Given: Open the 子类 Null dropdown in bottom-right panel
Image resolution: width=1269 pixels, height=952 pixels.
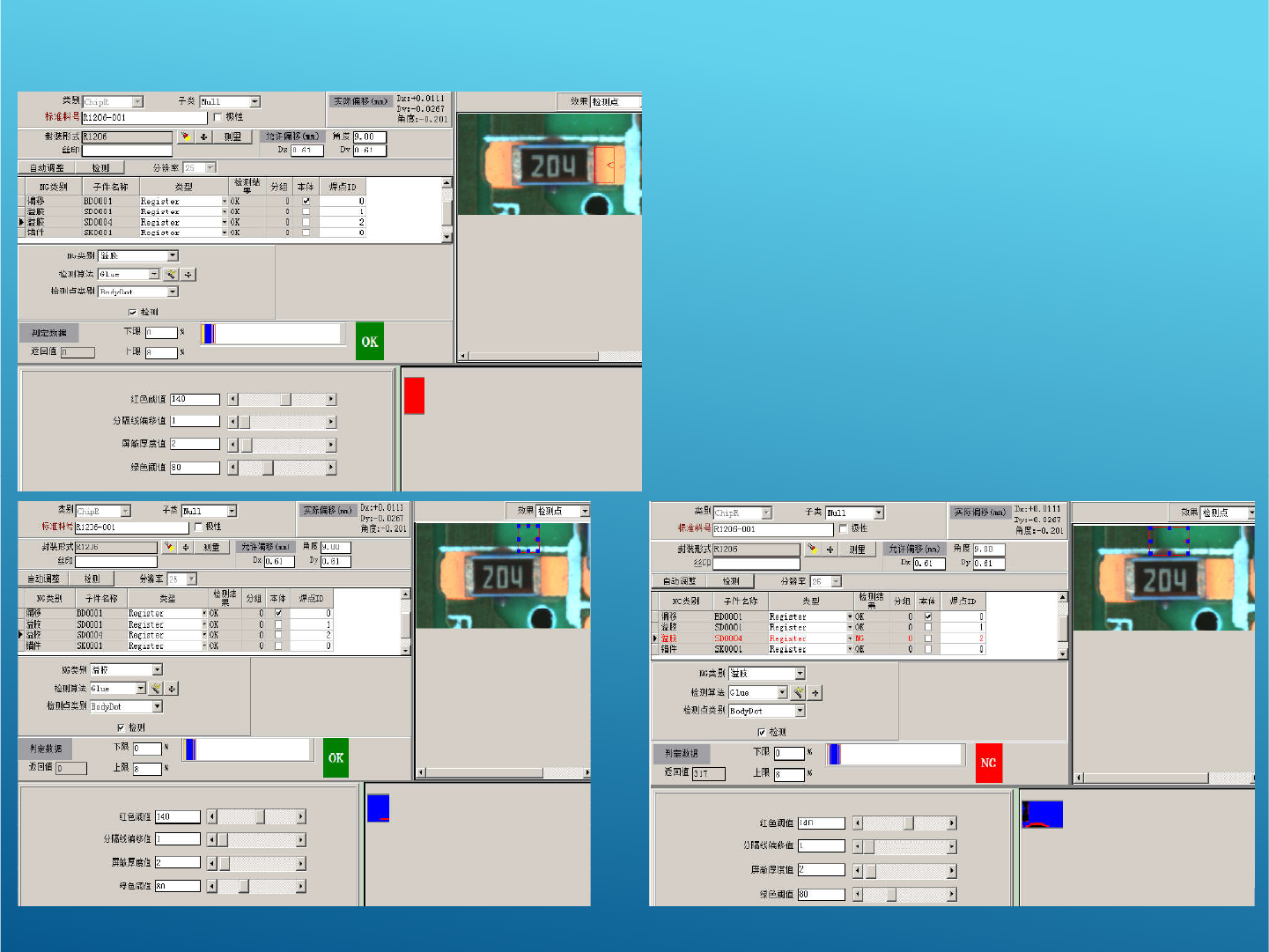Looking at the screenshot, I should (878, 513).
